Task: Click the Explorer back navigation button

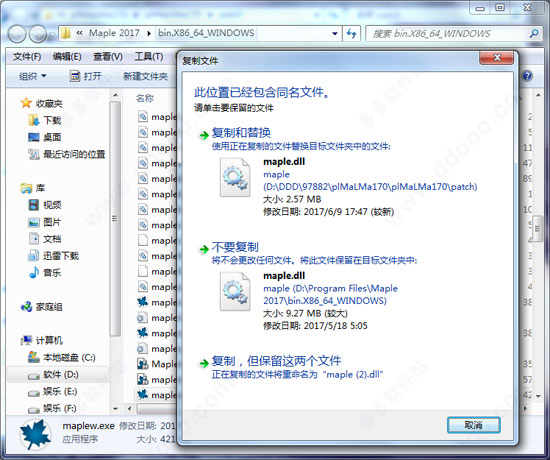Action: coord(16,34)
